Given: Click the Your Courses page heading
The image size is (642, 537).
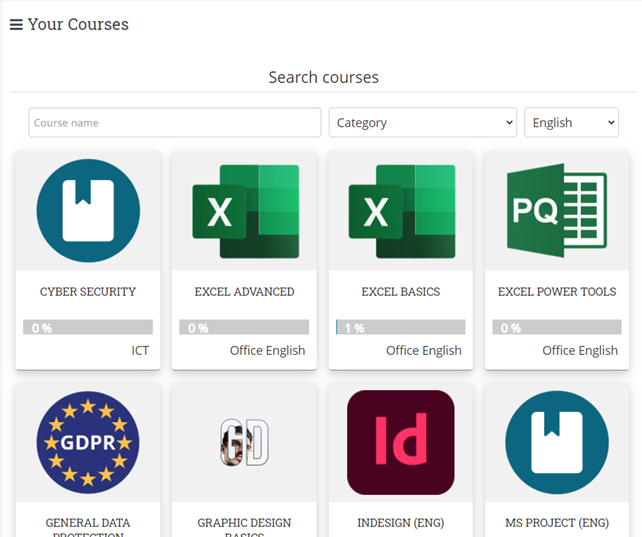Looking at the screenshot, I should tap(78, 25).
